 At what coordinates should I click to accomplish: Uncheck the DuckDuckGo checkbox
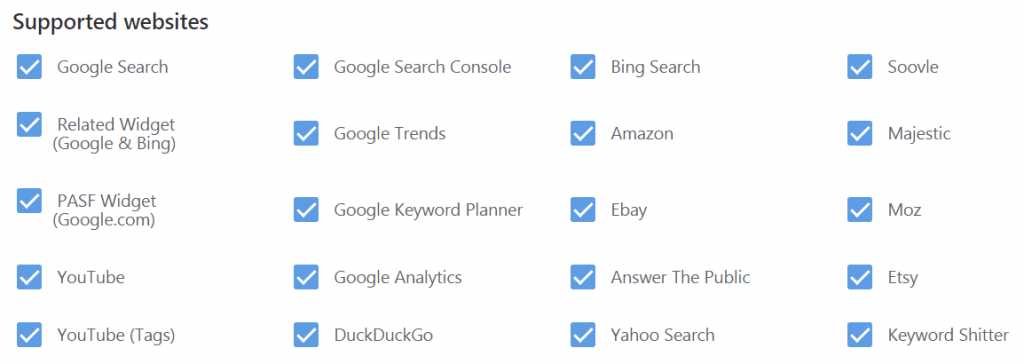tap(306, 335)
